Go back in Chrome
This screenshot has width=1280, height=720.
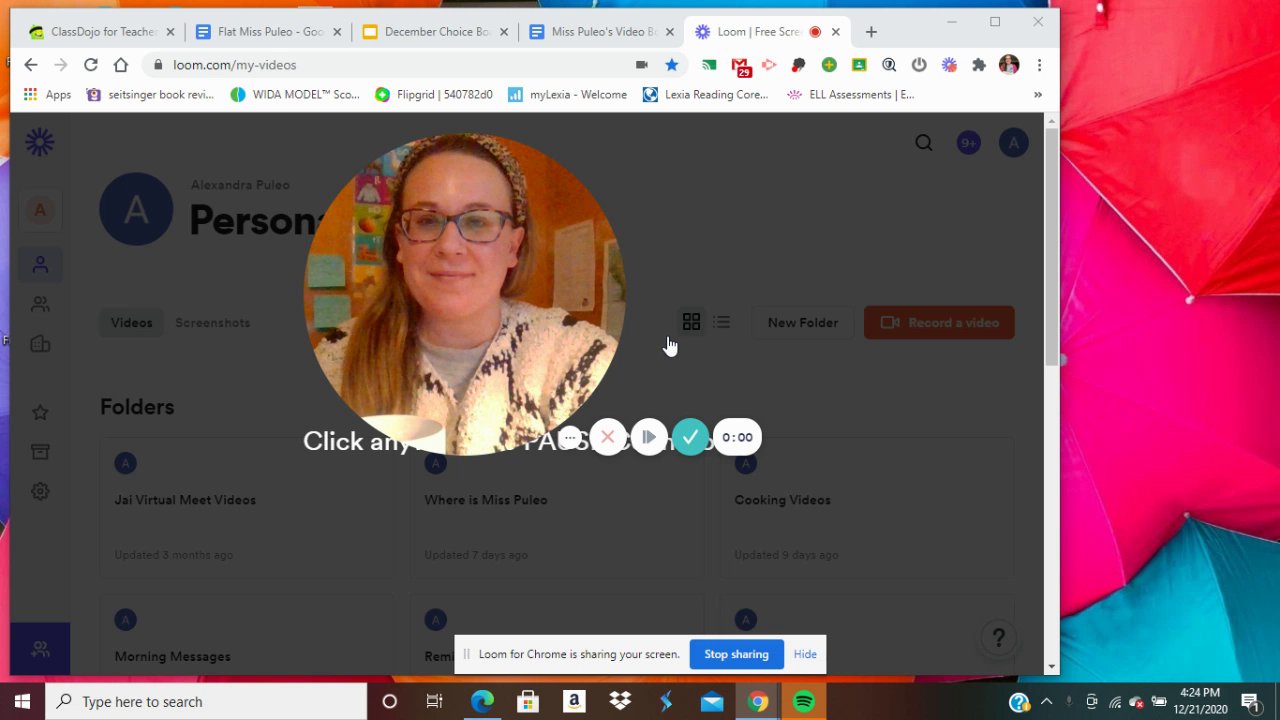click(31, 65)
